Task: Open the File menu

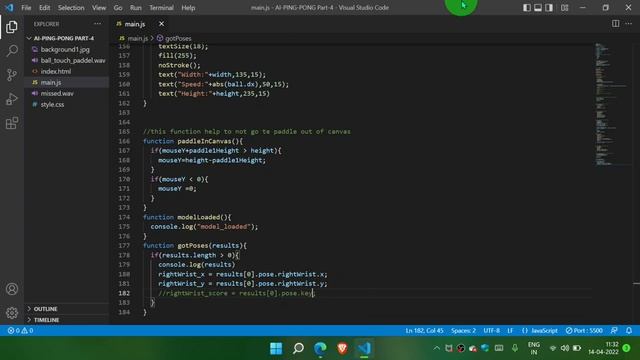Action: point(26,8)
